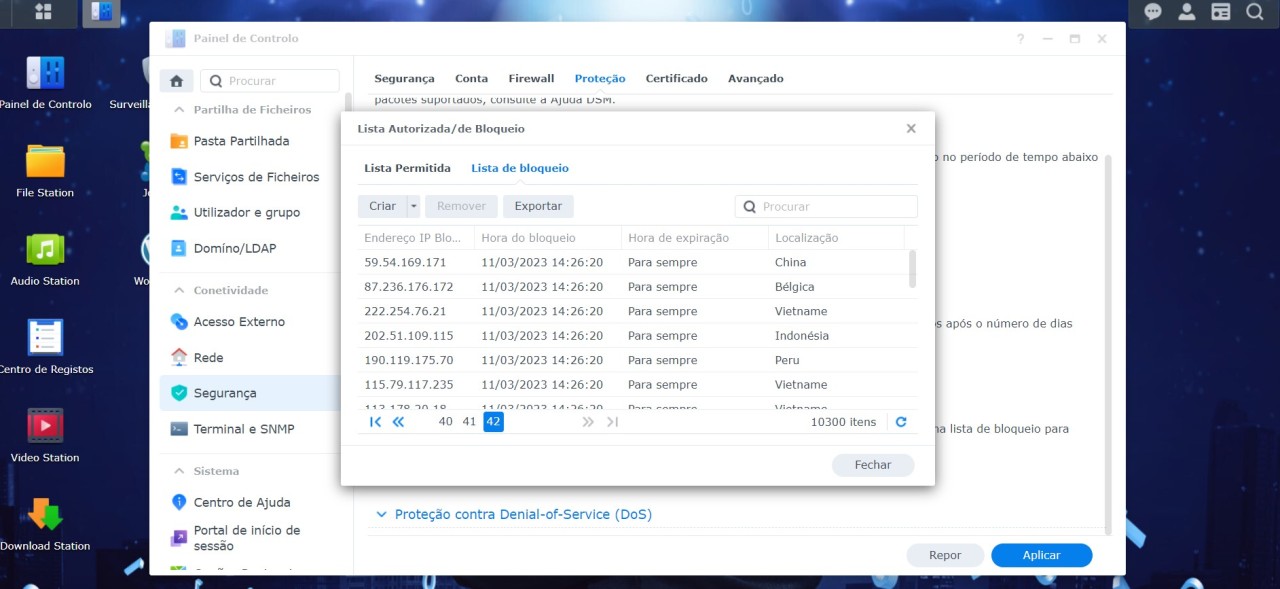Refresh the blocked IP list

[x=900, y=421]
